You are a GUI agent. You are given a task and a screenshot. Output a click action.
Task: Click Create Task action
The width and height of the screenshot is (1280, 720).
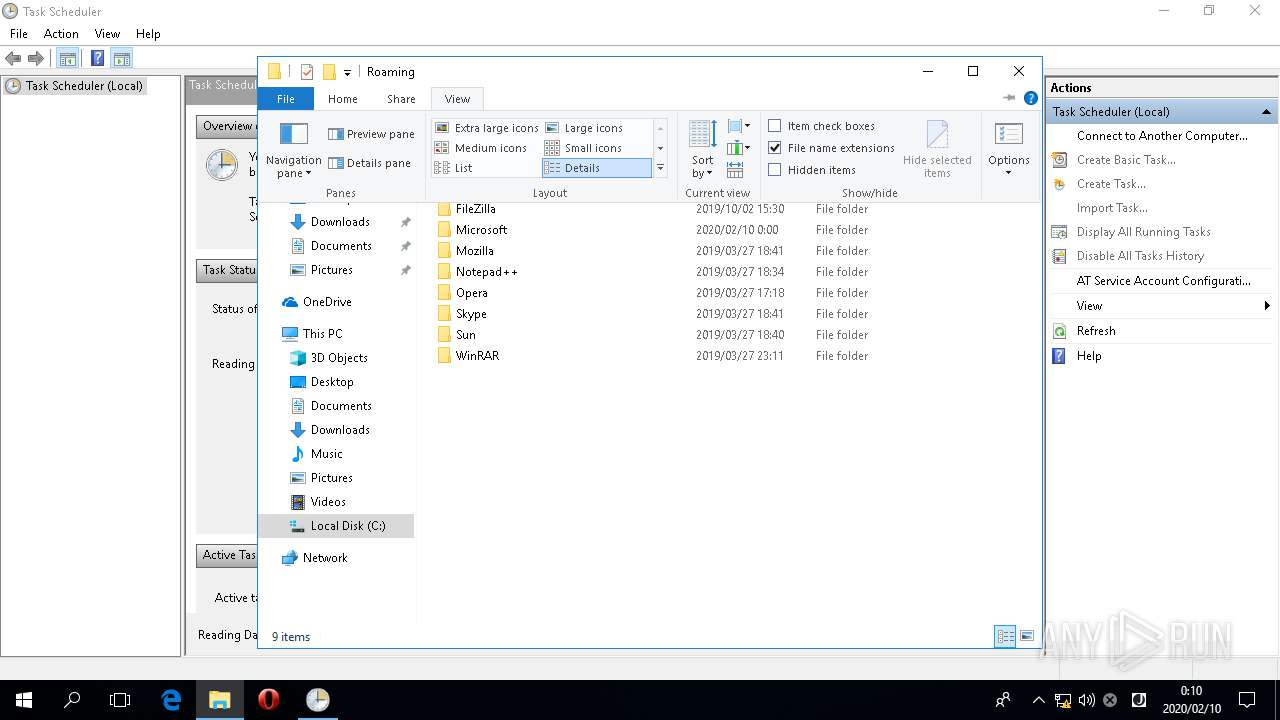pyautogui.click(x=1111, y=184)
